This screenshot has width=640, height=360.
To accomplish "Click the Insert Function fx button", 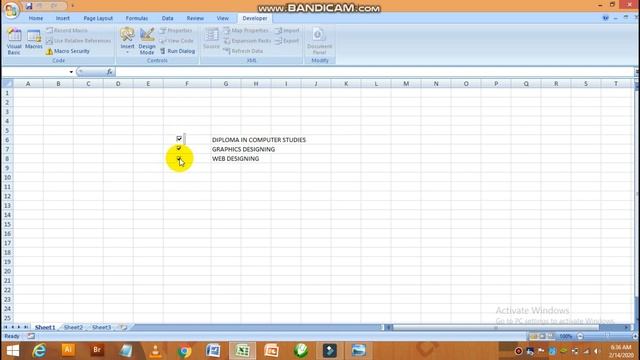I will click(x=109, y=72).
